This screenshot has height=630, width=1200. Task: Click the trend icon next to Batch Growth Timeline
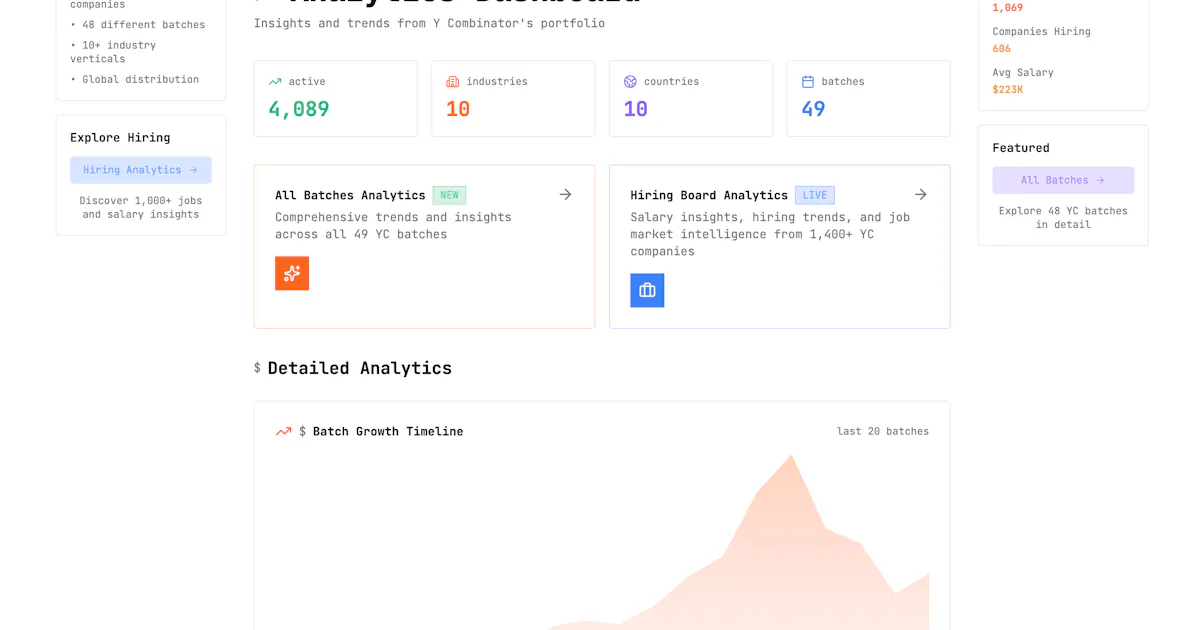click(283, 431)
